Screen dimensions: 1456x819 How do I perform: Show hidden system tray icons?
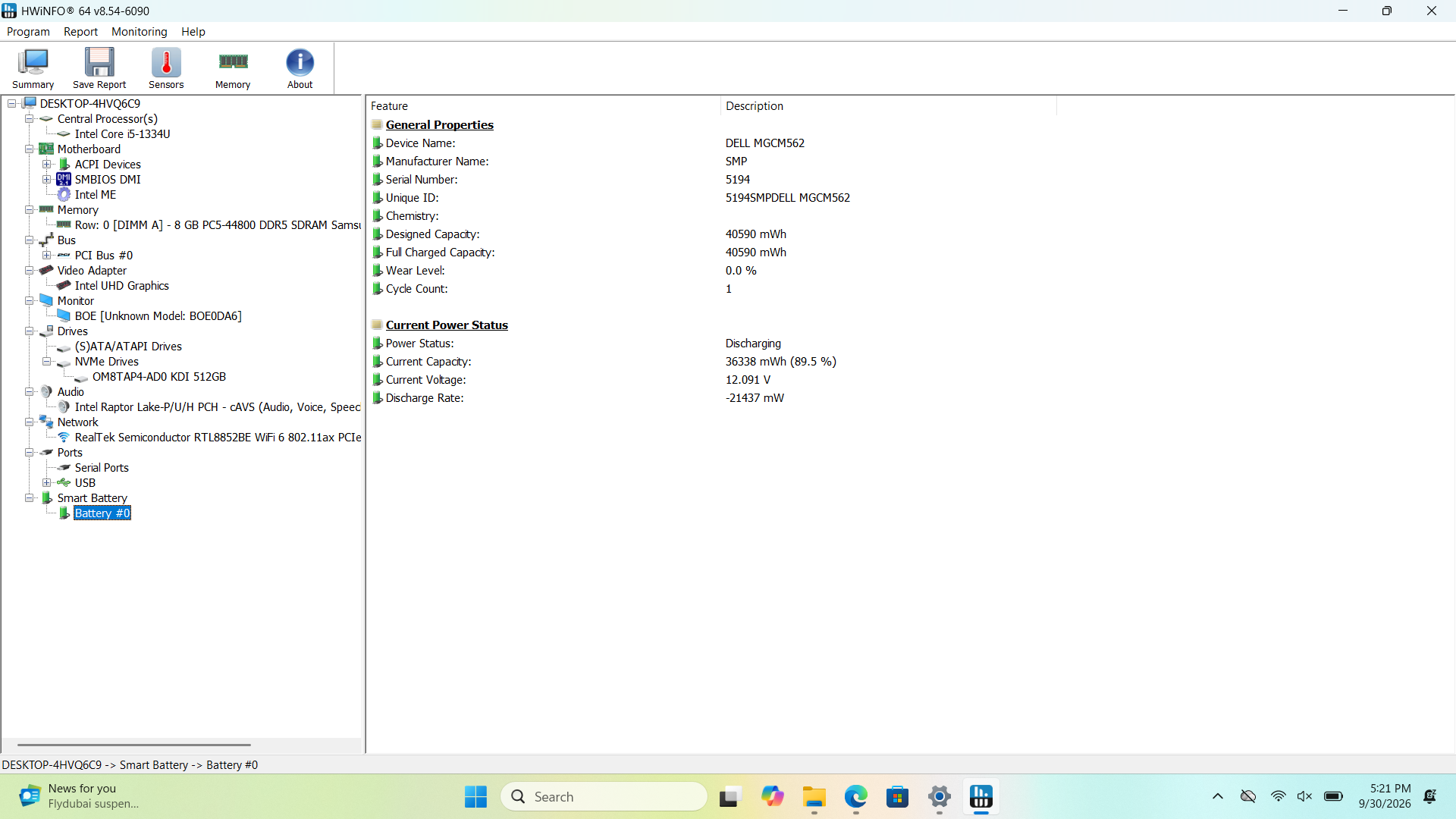pyautogui.click(x=1218, y=796)
